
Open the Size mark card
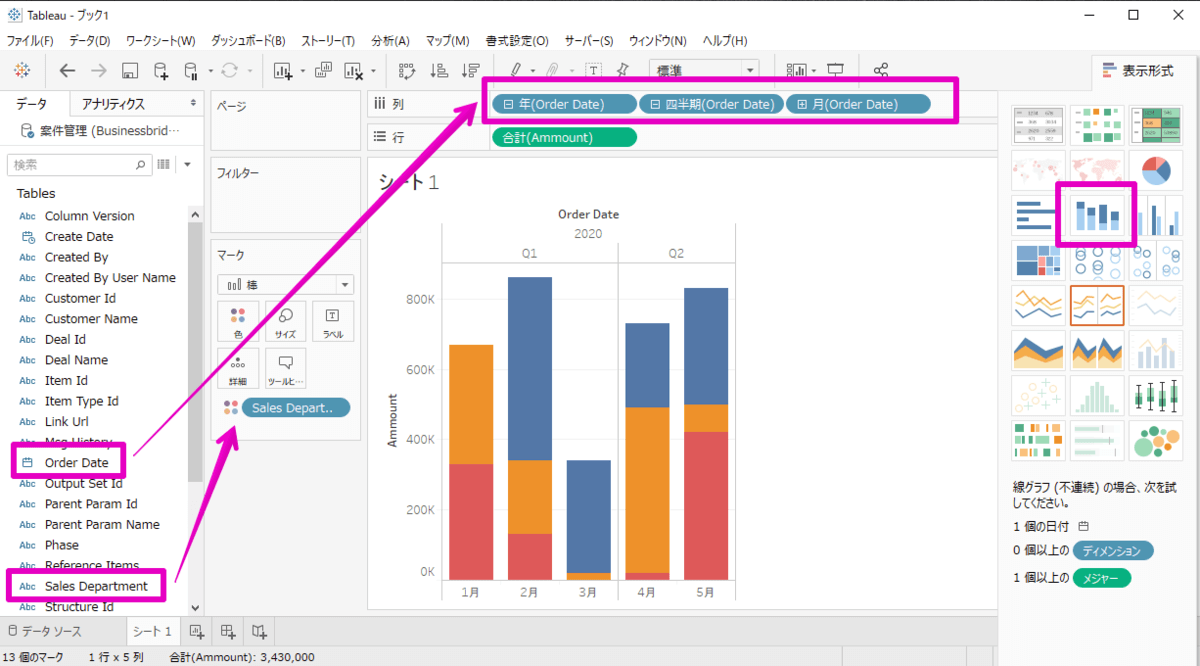click(x=285, y=321)
